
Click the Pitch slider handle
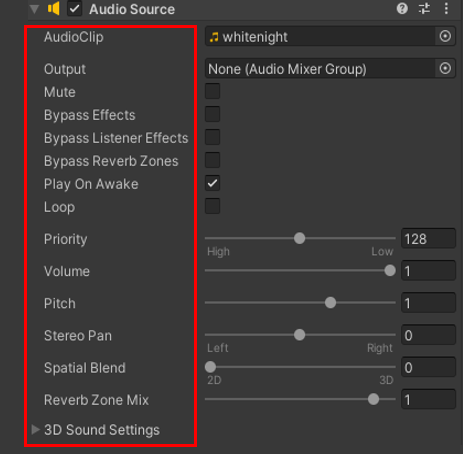[x=330, y=303]
